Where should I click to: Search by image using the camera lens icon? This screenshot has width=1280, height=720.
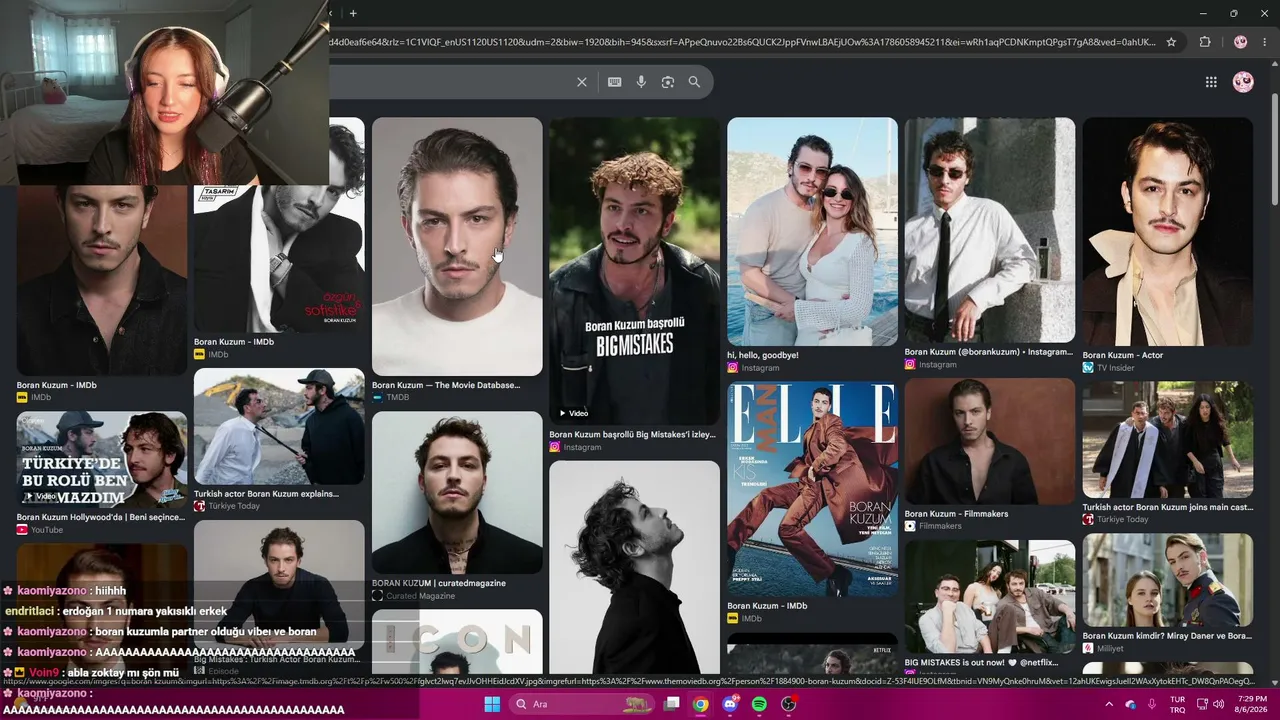[x=668, y=82]
